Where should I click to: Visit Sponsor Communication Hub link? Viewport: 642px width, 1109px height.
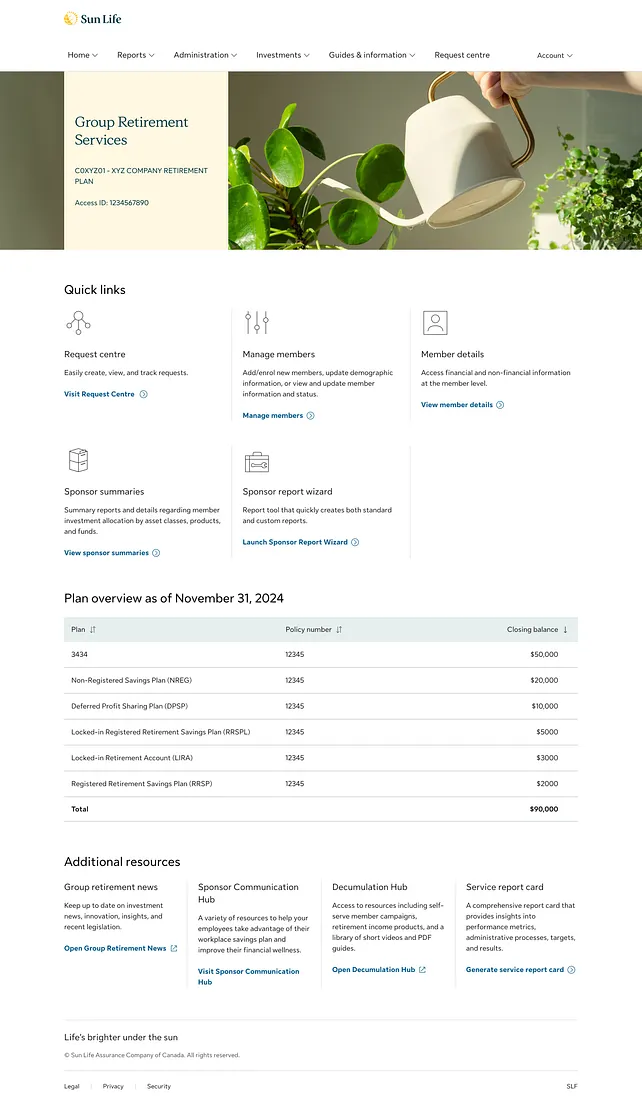pyautogui.click(x=248, y=977)
